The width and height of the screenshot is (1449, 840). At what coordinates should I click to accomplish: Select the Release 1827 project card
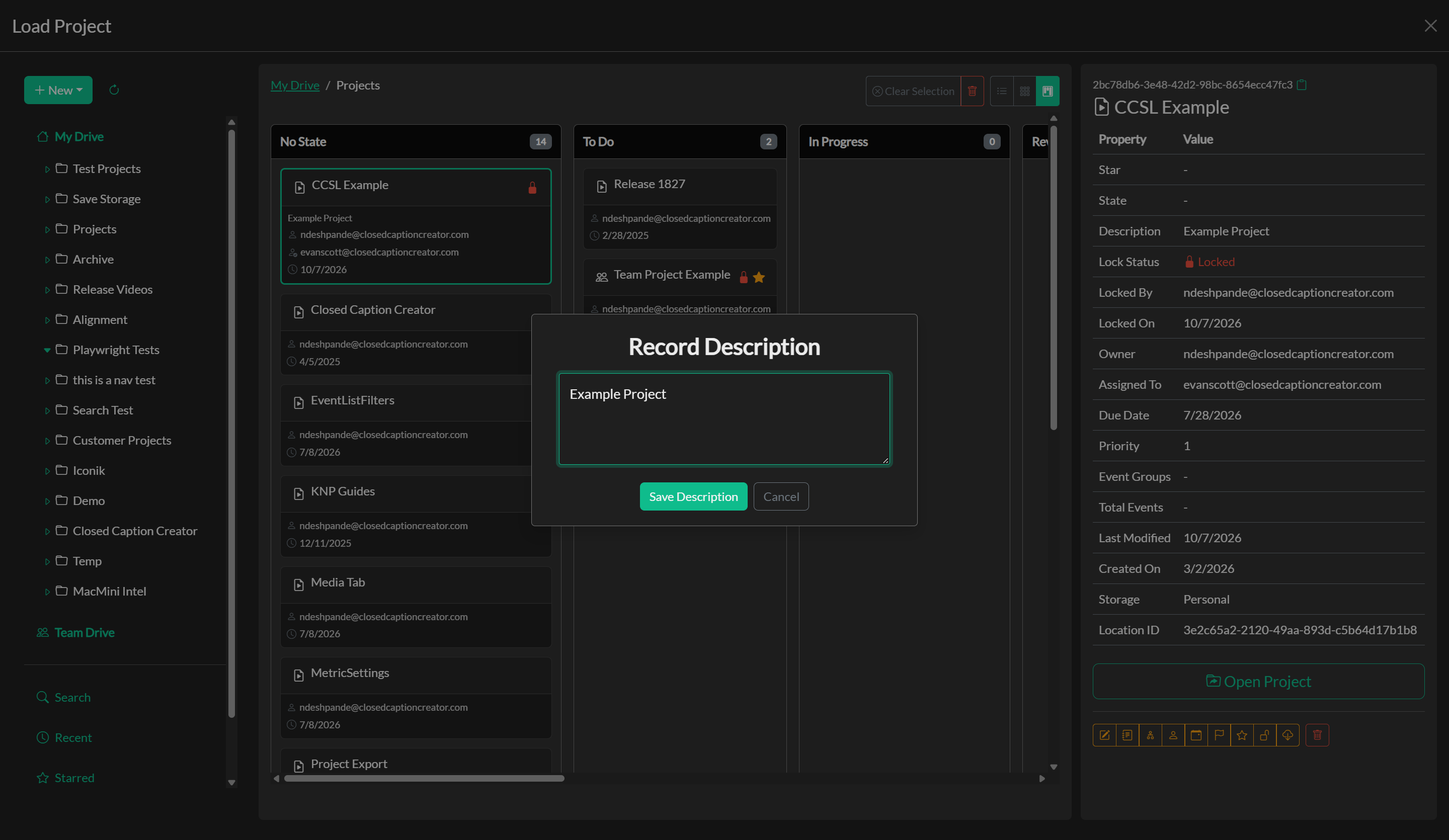coord(680,208)
